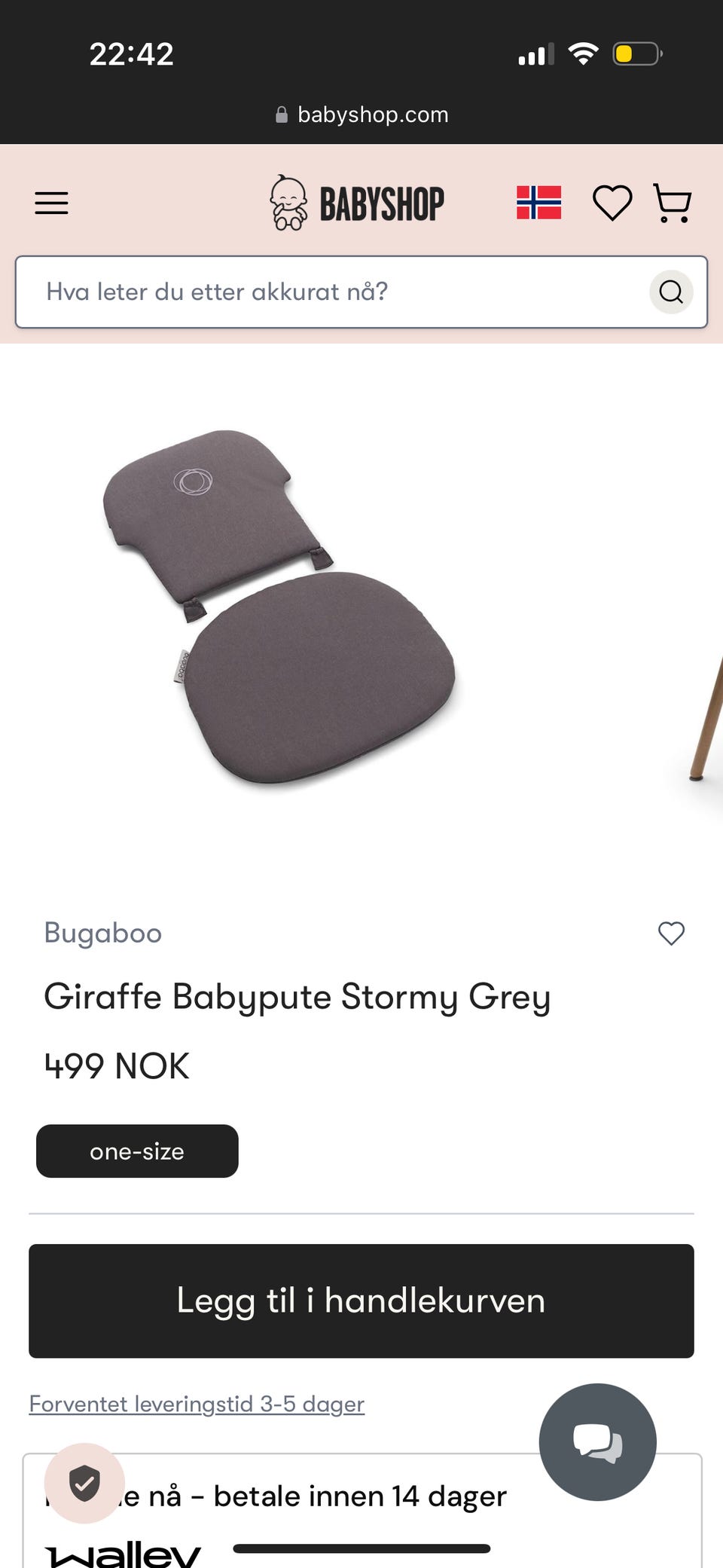The image size is (723, 1568).
Task: Tap the search magnifier icon
Action: 671,292
